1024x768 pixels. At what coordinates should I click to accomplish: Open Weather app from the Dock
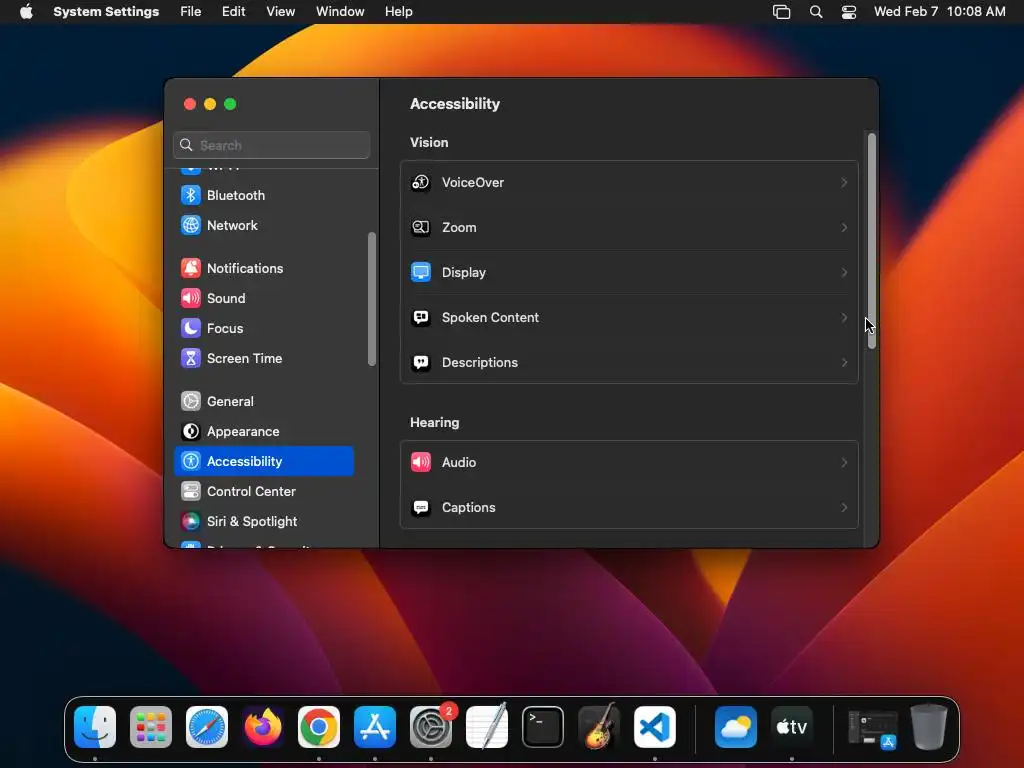[x=736, y=727]
